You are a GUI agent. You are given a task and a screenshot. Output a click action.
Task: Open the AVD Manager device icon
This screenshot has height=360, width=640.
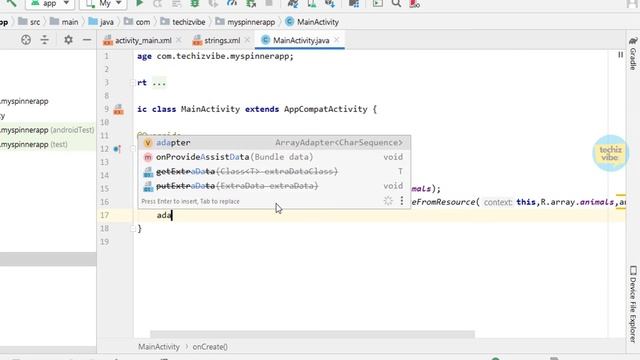pyautogui.click(x=312, y=4)
